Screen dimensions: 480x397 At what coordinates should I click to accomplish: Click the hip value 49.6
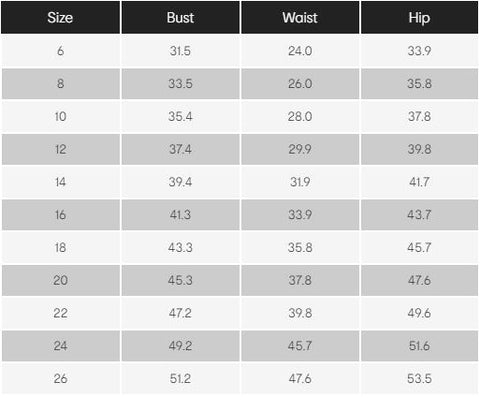[419, 313]
